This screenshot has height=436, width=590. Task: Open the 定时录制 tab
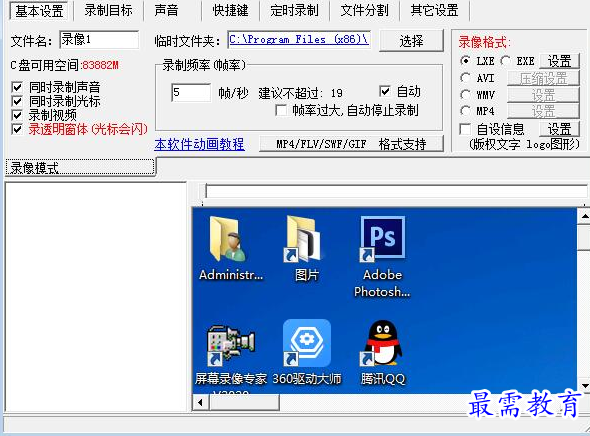click(x=294, y=11)
